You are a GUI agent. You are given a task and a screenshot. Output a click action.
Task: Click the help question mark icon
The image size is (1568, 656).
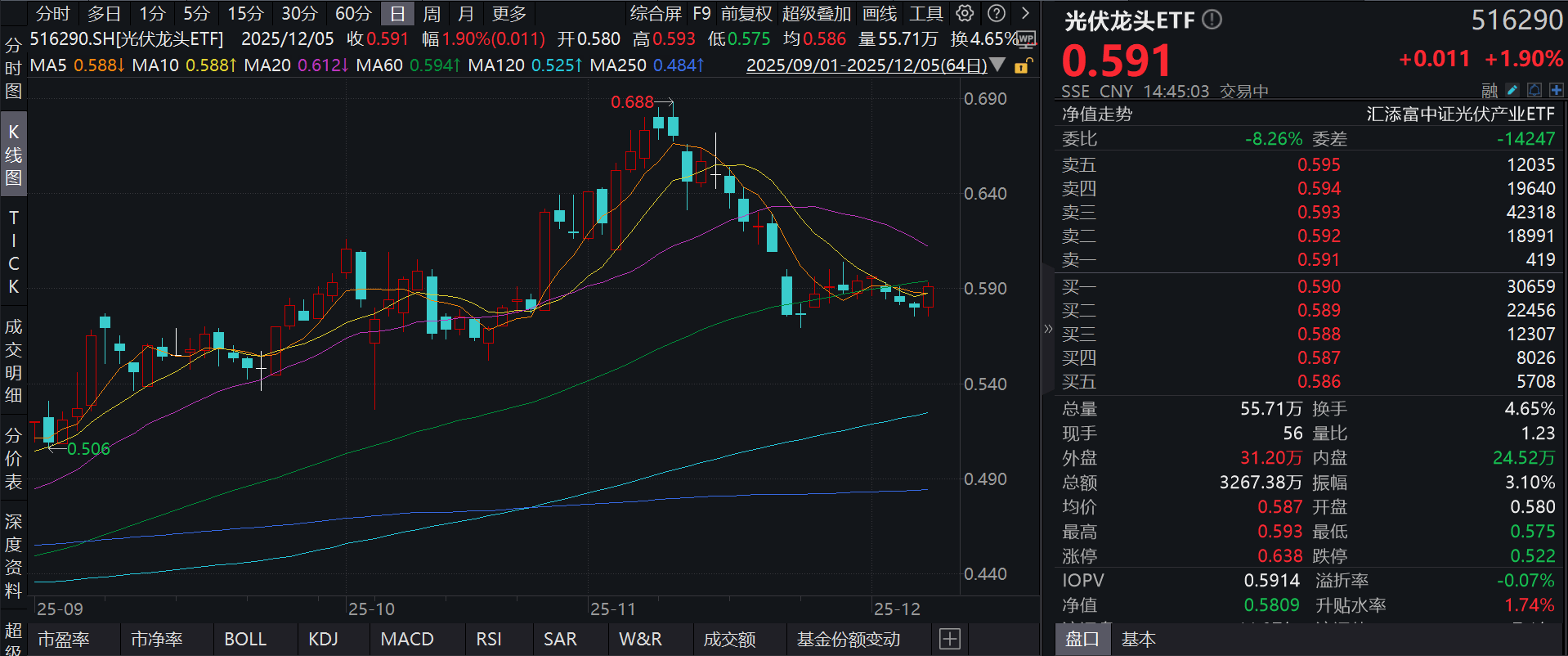pos(996,14)
